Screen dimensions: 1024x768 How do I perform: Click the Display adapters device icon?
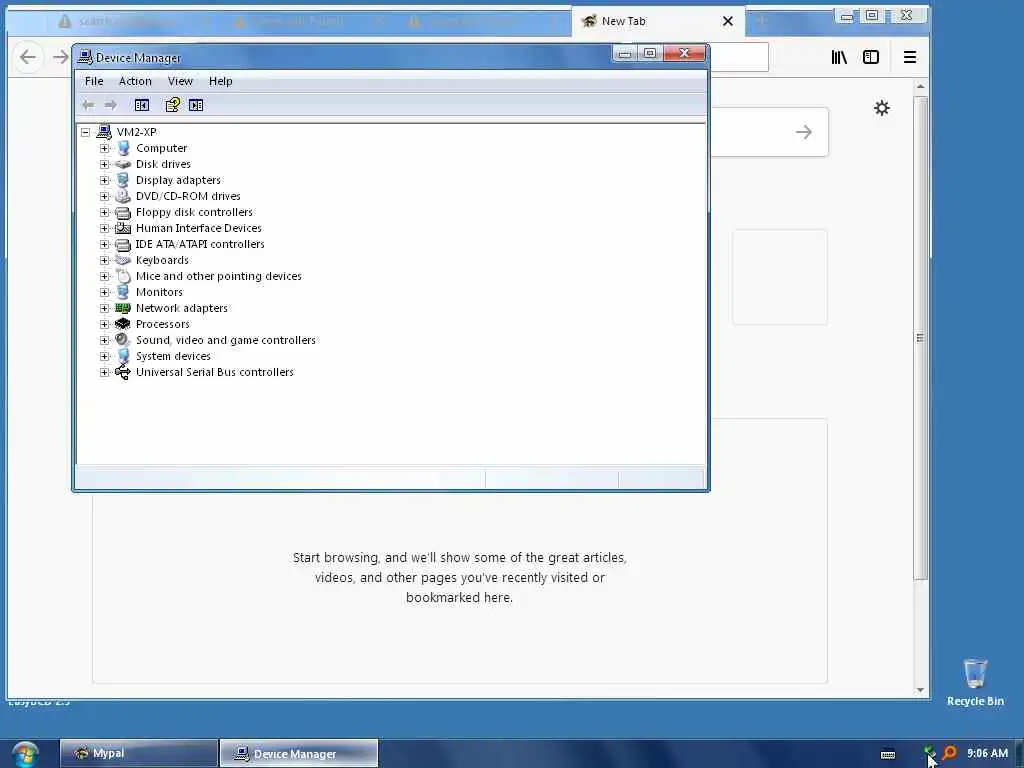point(123,180)
